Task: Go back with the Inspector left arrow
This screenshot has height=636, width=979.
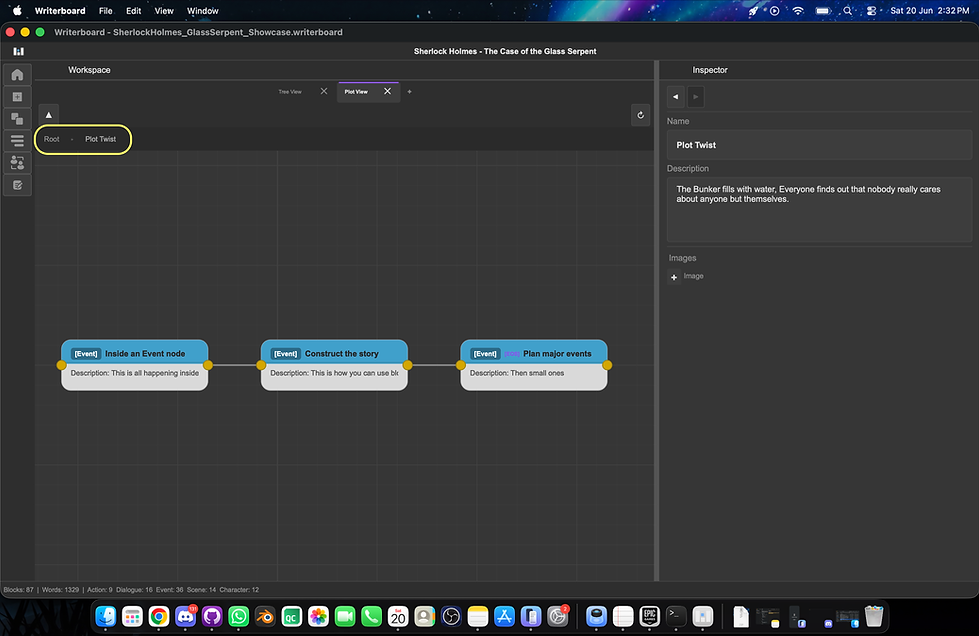Action: (x=676, y=97)
